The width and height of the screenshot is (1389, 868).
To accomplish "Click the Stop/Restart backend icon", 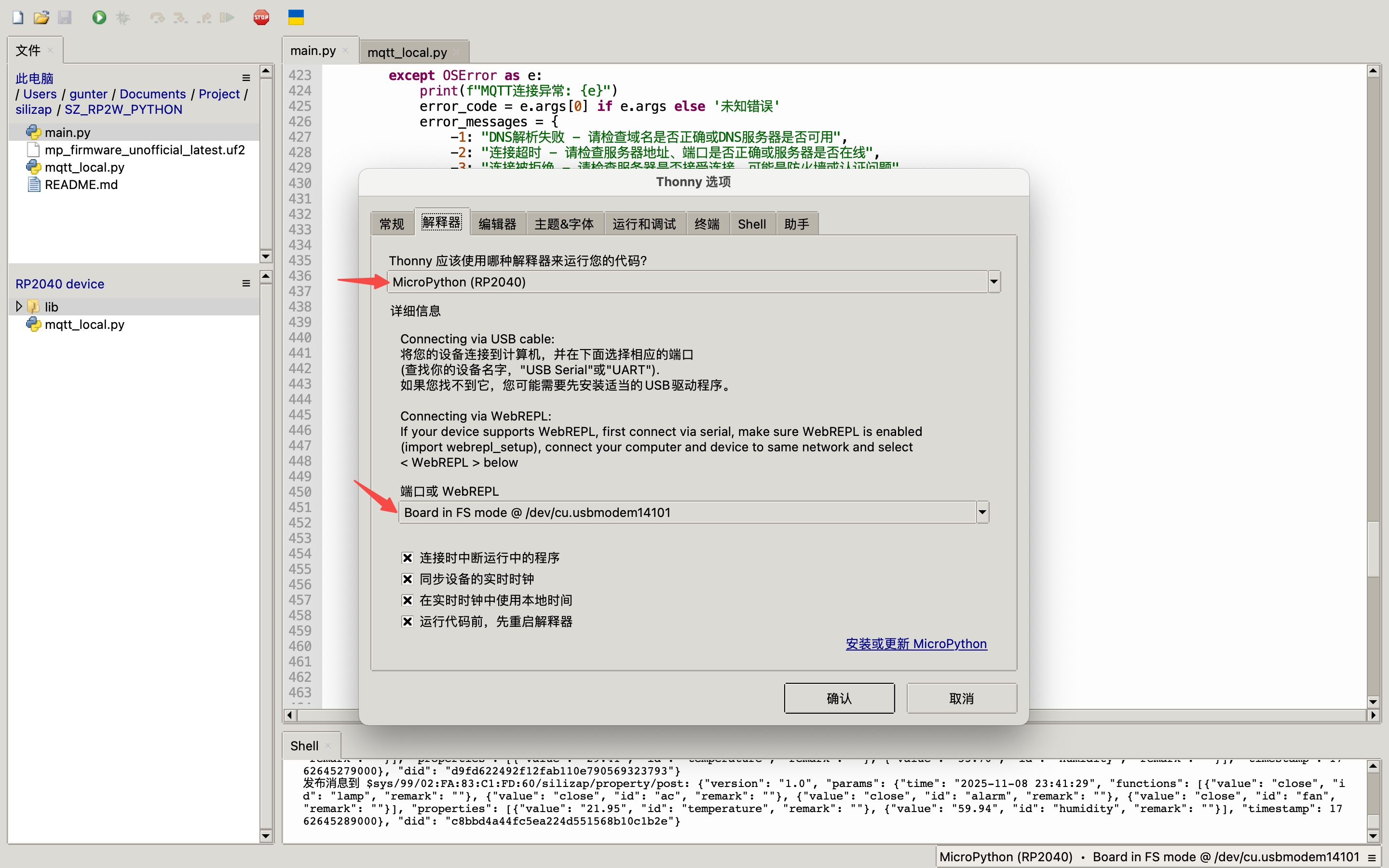I will [x=262, y=17].
